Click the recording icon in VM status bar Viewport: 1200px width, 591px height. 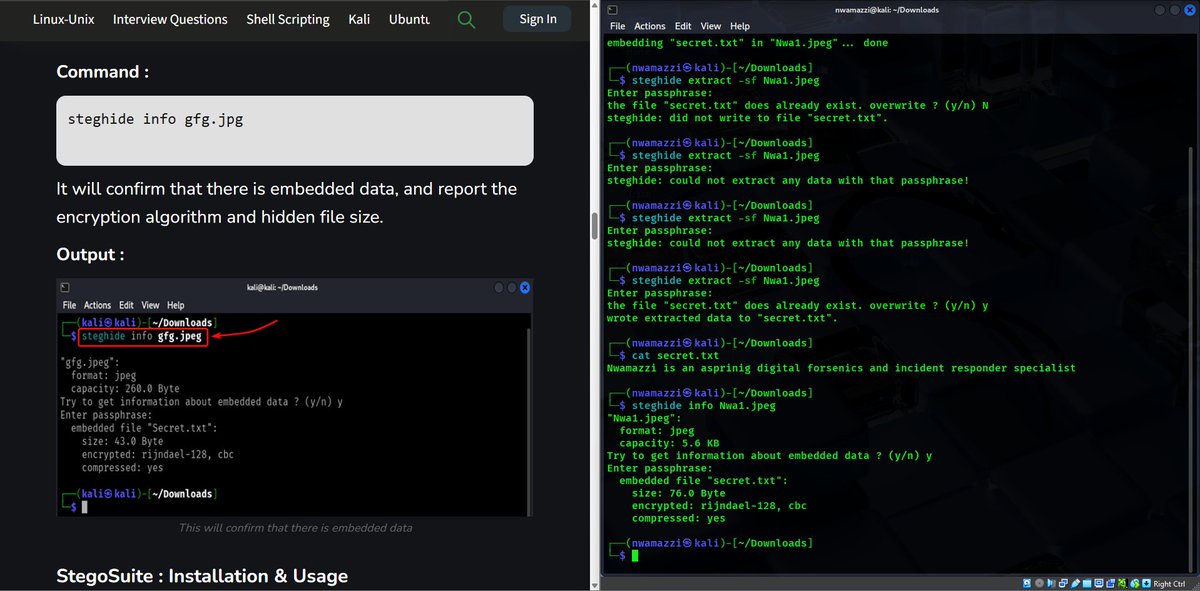point(1110,583)
